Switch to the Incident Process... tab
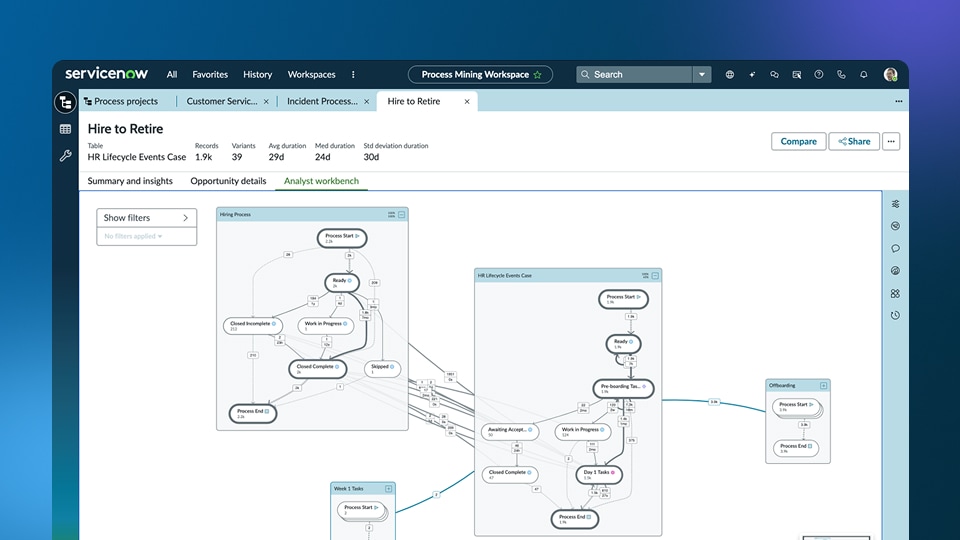Screen dimensions: 960x540 coord(322,102)
